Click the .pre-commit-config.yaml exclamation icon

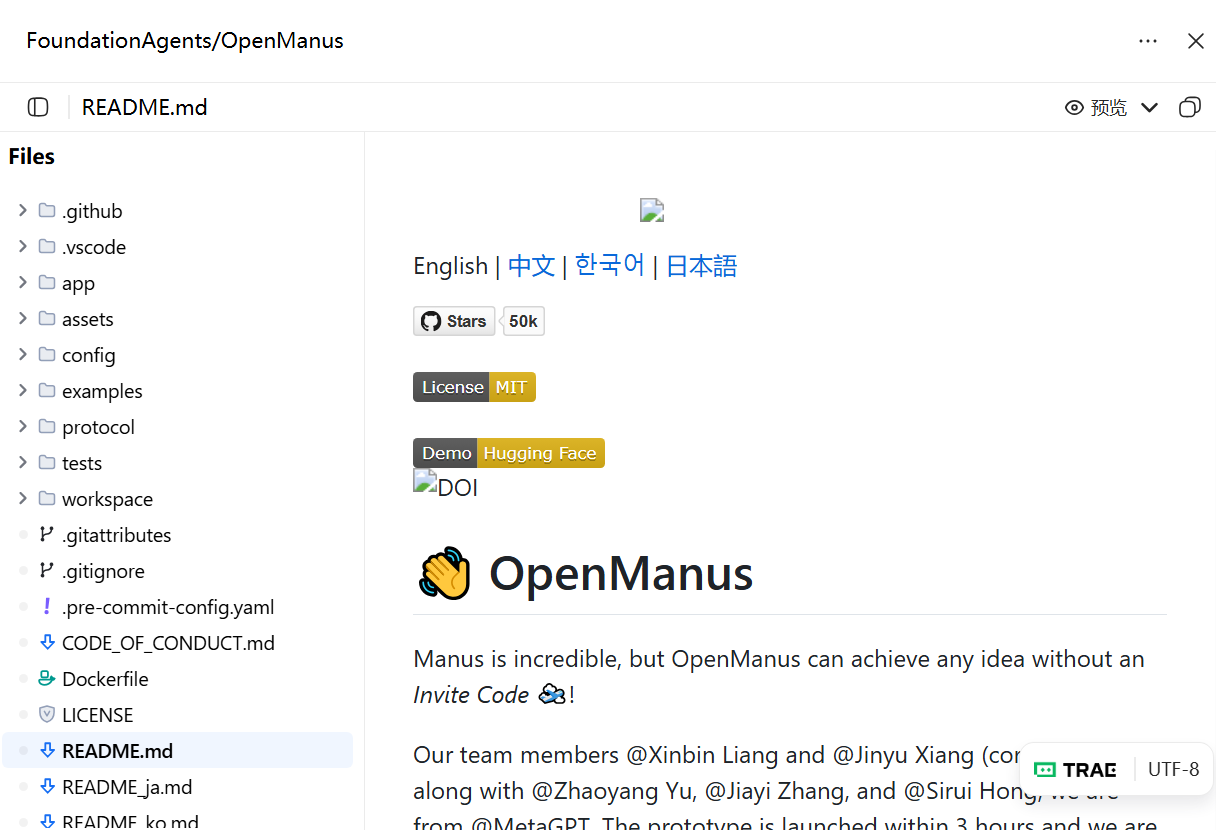tap(46, 607)
